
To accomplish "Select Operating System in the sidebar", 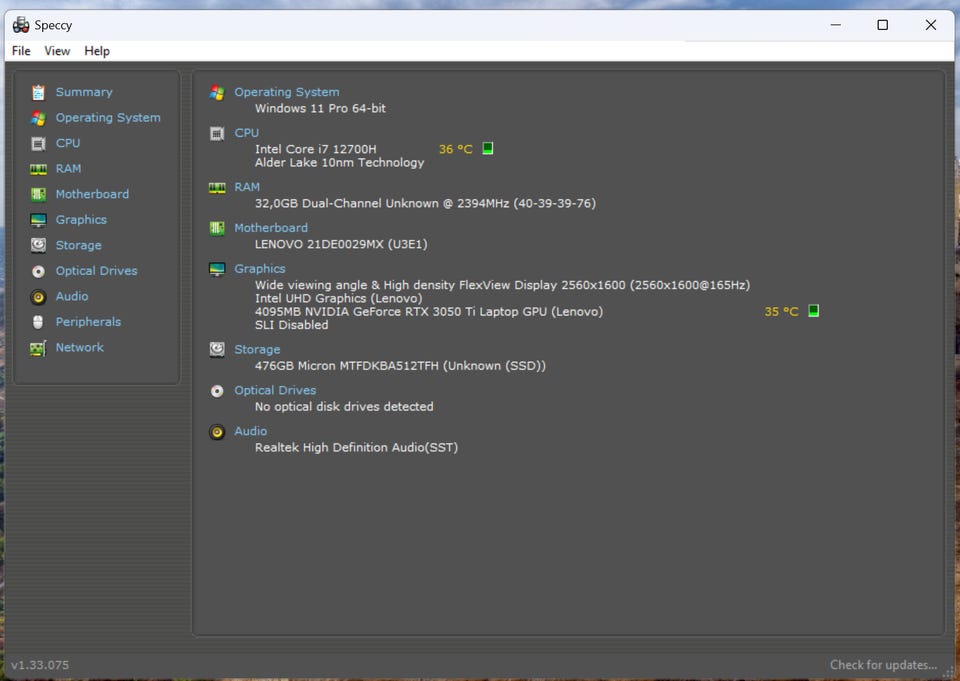I will (108, 118).
